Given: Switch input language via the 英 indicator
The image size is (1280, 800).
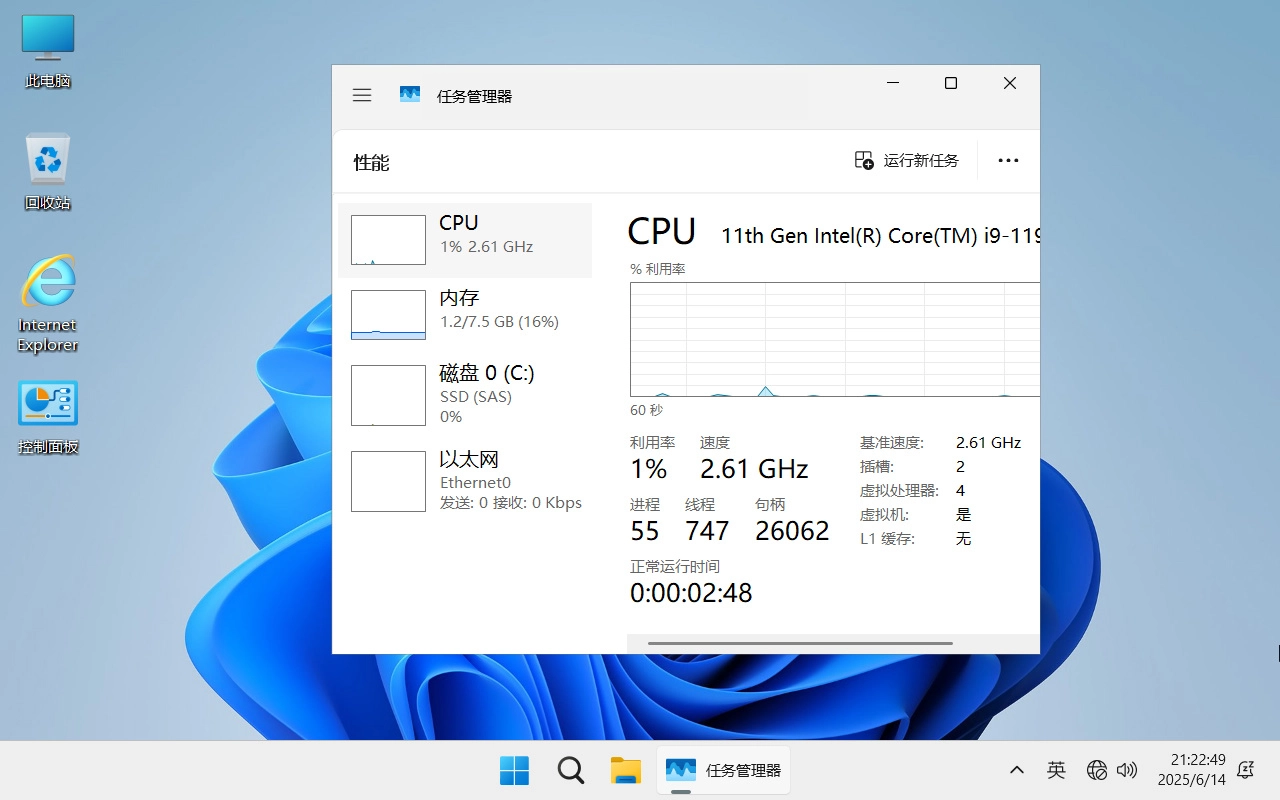Looking at the screenshot, I should pyautogui.click(x=1056, y=770).
